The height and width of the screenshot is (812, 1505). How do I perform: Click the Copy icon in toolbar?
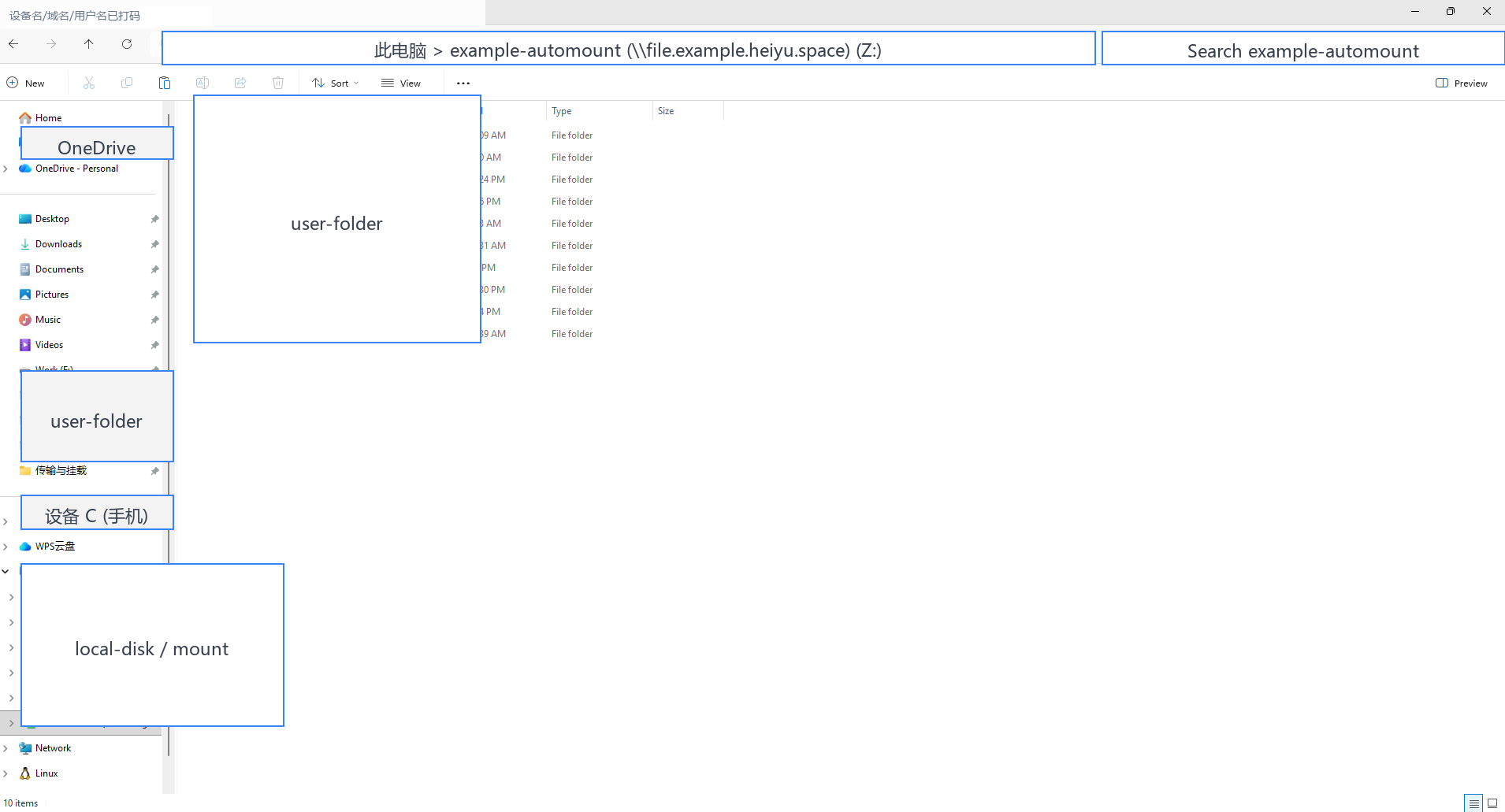[x=127, y=83]
